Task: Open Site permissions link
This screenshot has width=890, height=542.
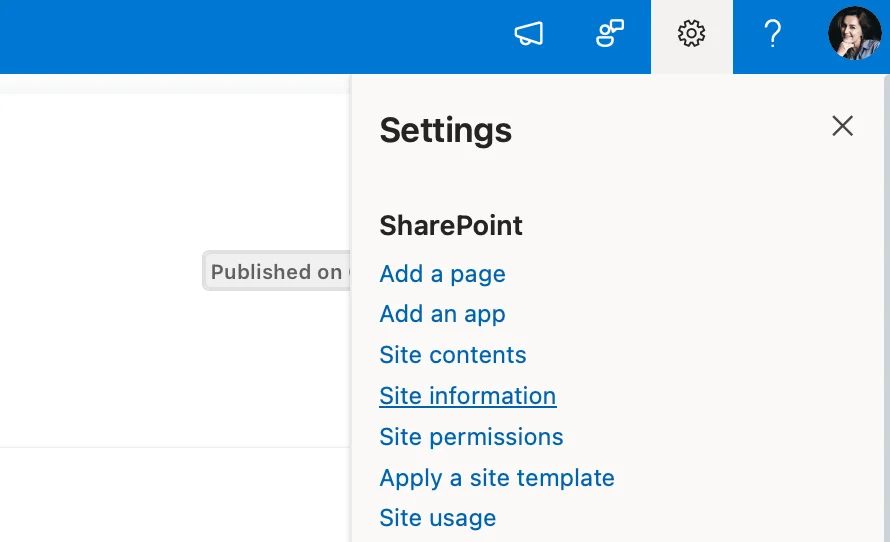Action: (471, 437)
